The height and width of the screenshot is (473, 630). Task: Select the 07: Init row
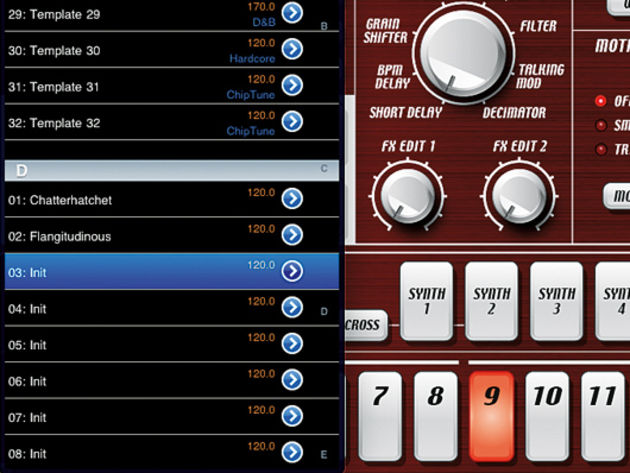tap(172, 416)
